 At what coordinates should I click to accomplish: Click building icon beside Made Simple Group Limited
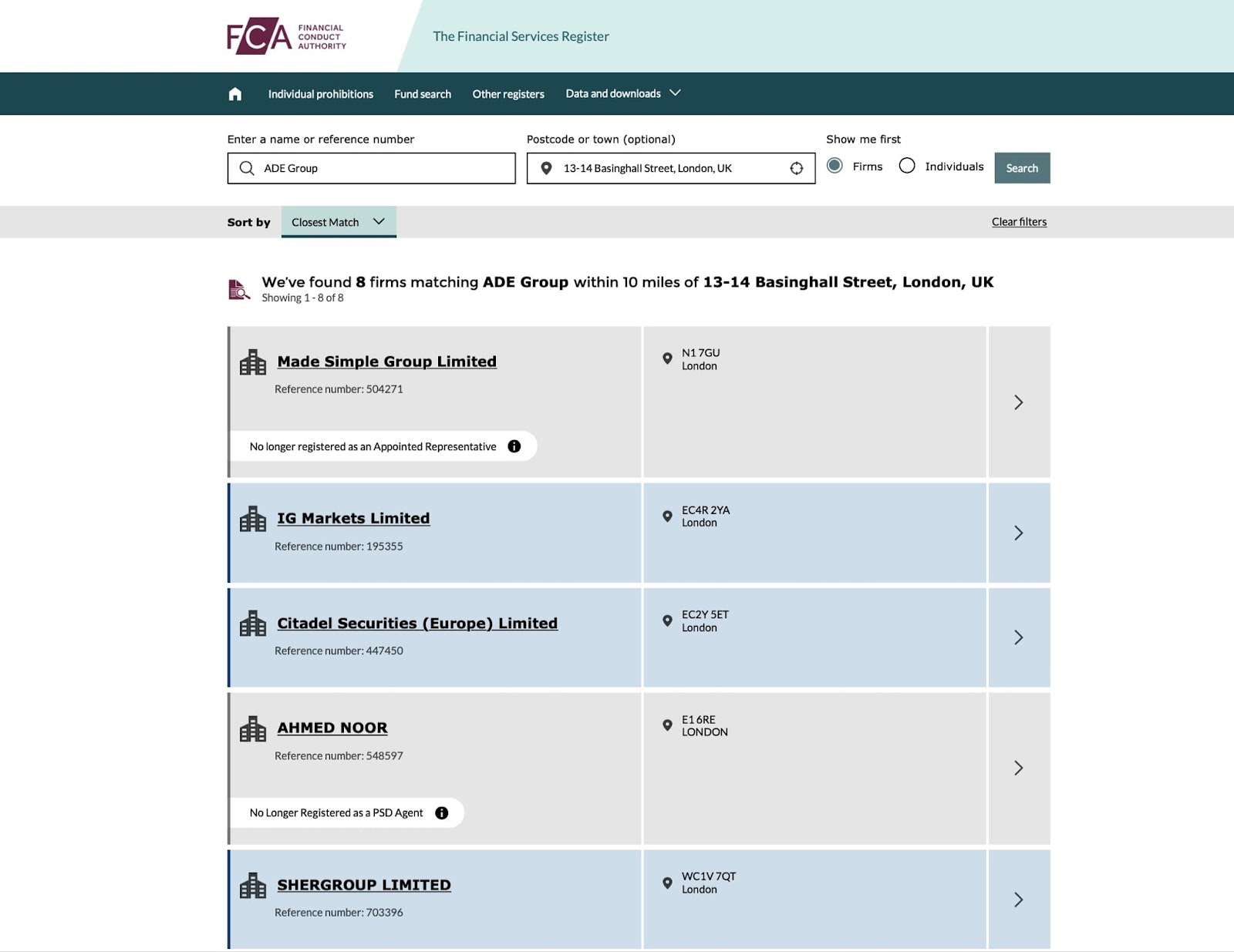click(253, 362)
